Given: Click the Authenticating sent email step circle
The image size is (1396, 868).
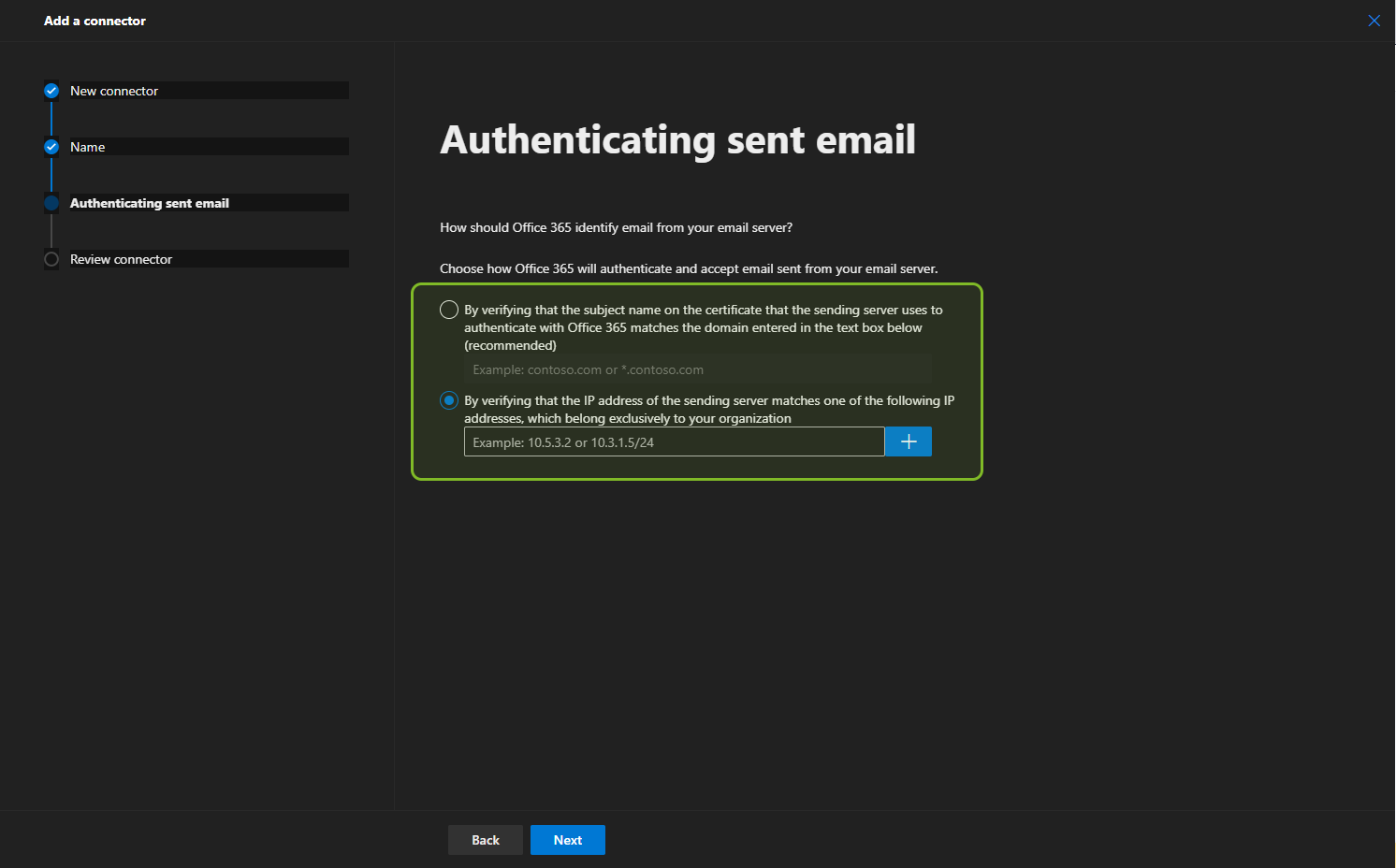Looking at the screenshot, I should [51, 203].
